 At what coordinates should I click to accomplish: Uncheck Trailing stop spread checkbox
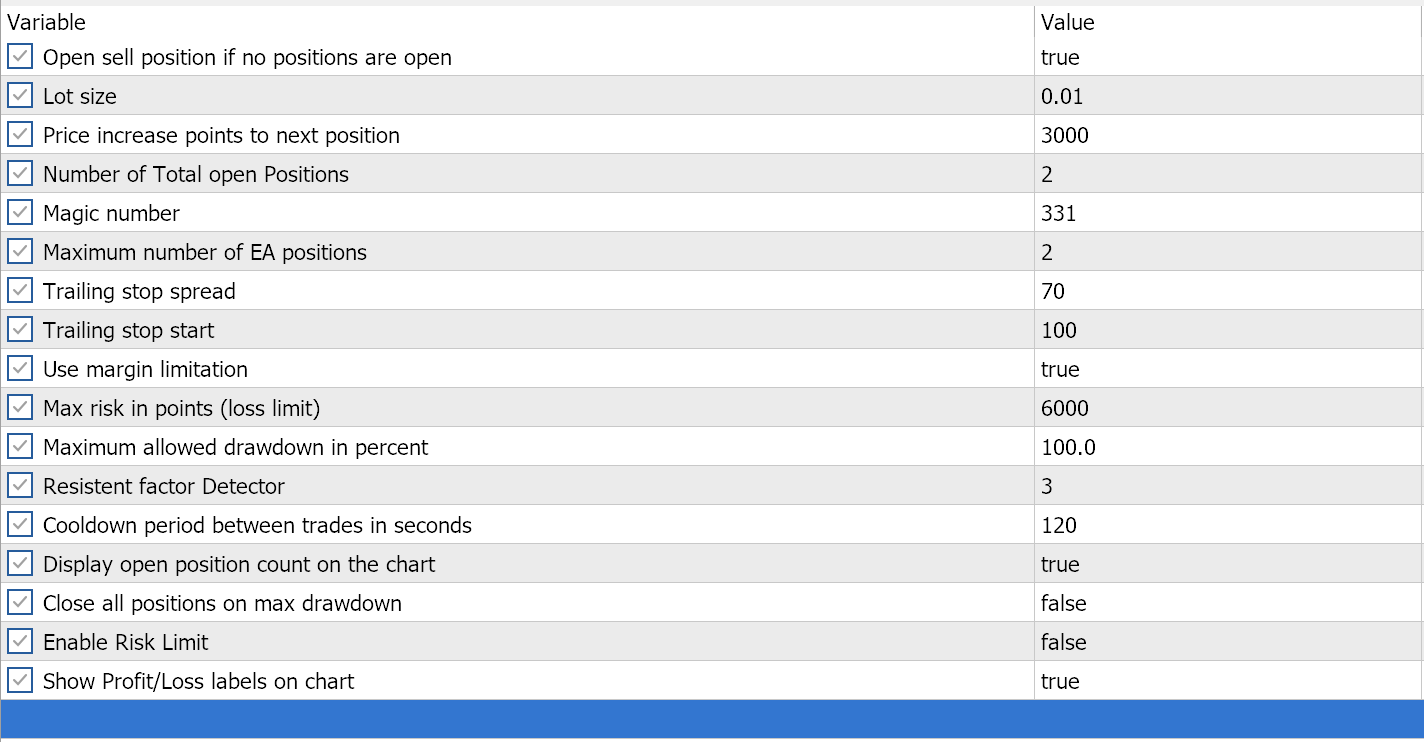point(20,291)
